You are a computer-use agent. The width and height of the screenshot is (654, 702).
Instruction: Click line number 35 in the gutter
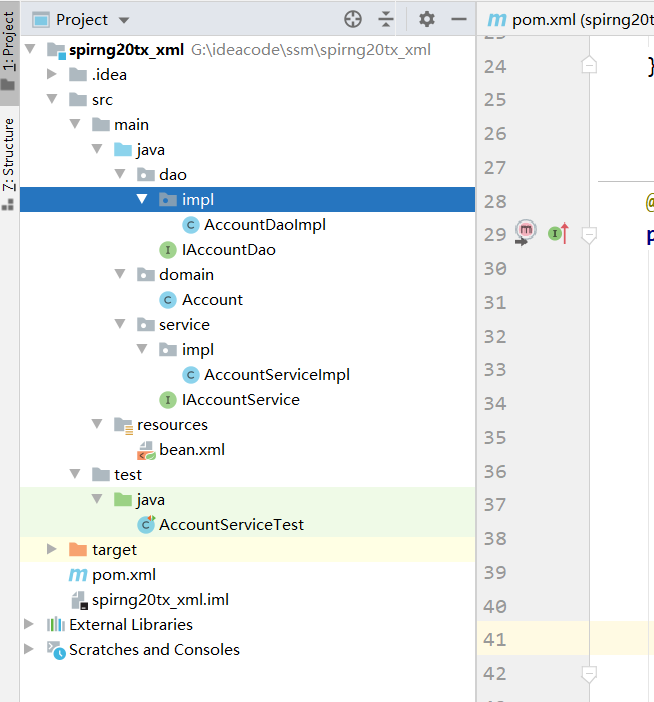click(495, 437)
